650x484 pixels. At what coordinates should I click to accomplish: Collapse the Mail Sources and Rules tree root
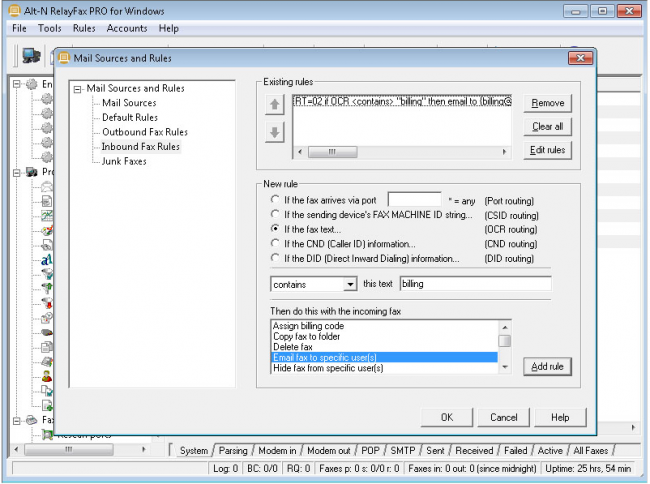pyautogui.click(x=78, y=89)
